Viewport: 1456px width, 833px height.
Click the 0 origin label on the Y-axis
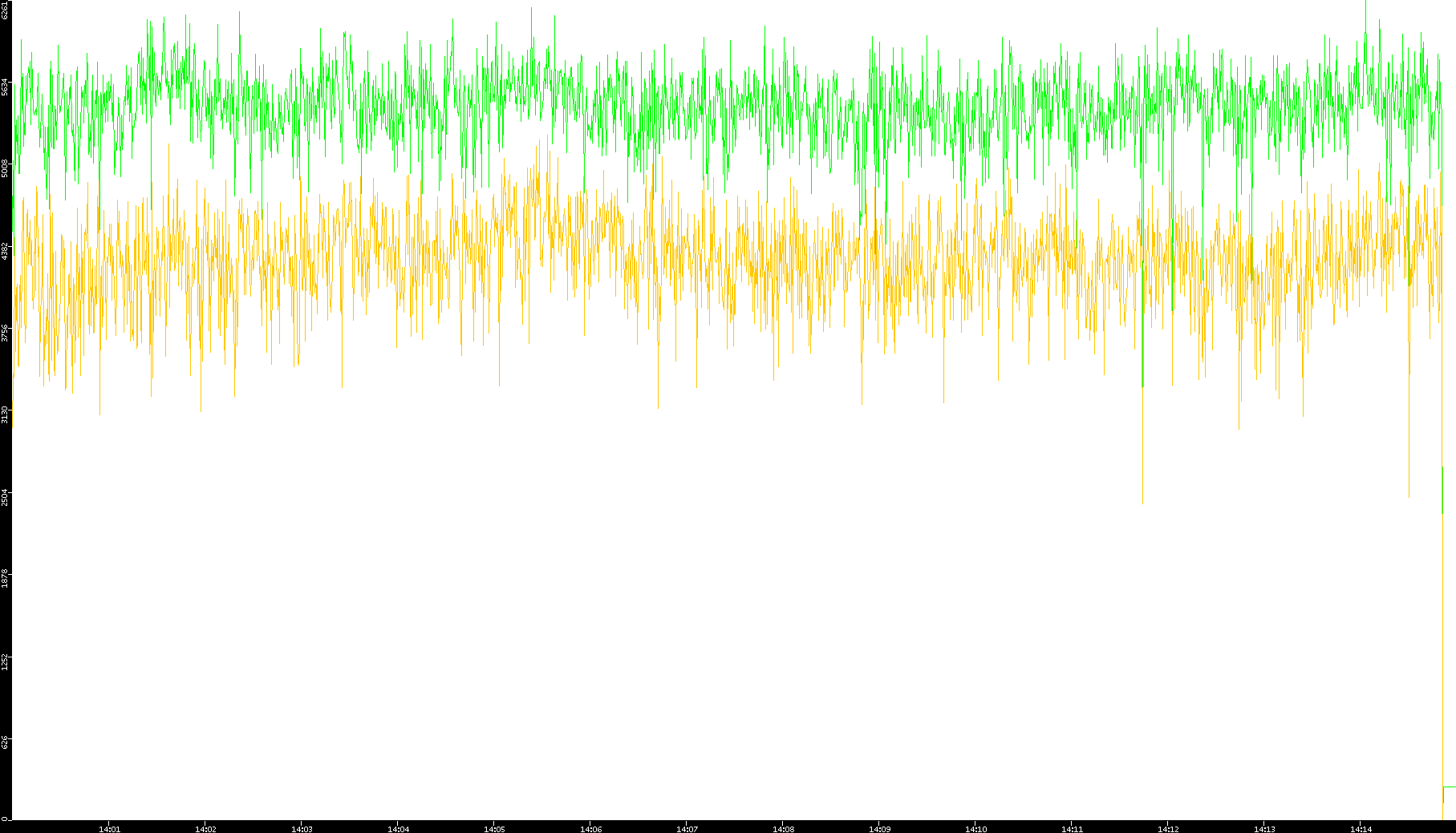(4, 819)
